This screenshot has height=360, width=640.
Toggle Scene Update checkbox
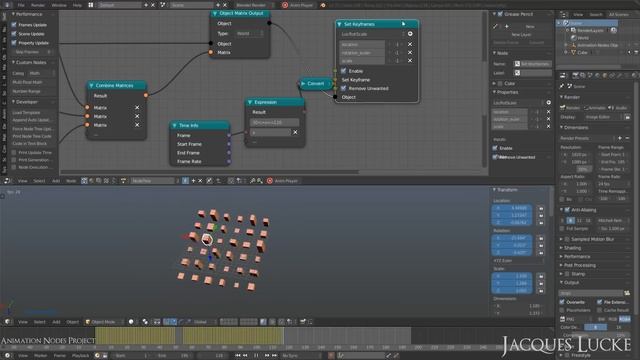(14, 34)
